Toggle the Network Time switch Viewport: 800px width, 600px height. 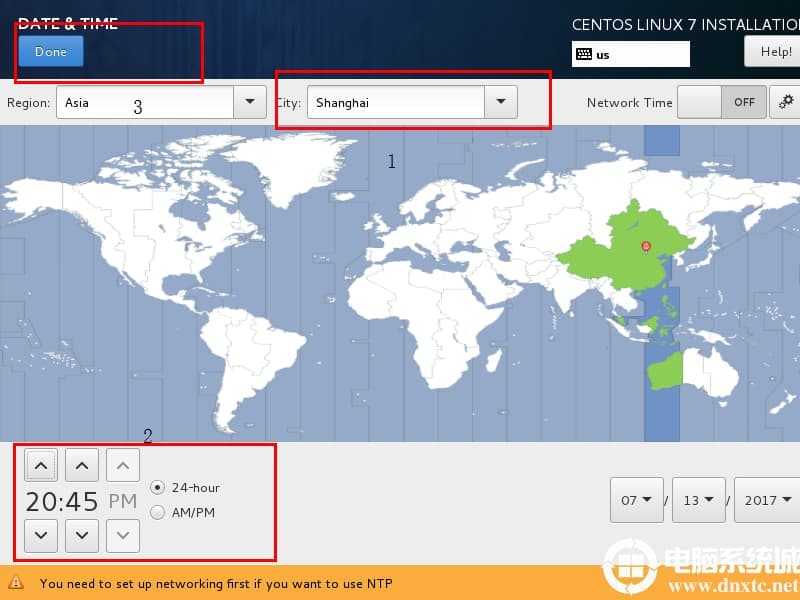point(722,102)
